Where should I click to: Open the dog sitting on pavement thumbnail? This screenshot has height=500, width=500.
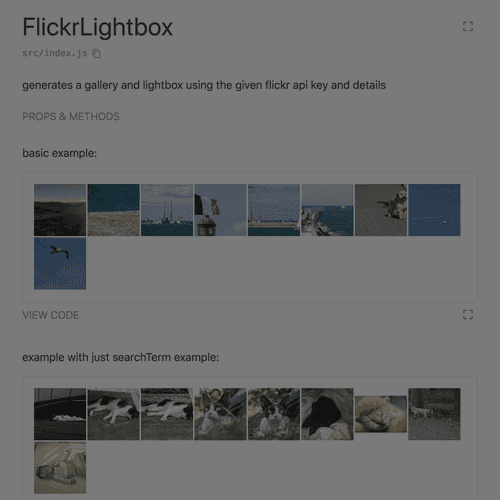(x=381, y=210)
